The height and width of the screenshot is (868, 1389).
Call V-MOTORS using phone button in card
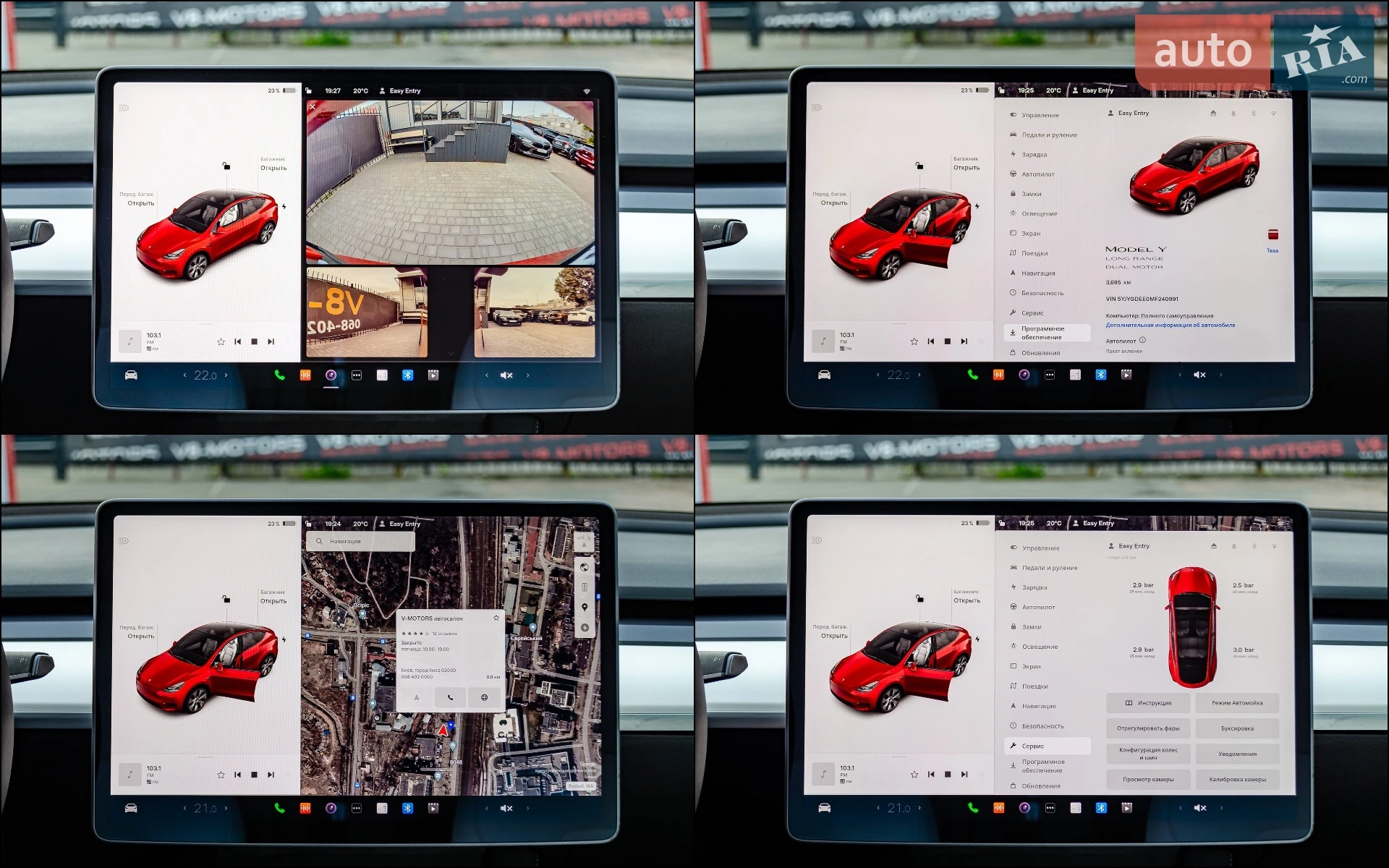click(451, 697)
